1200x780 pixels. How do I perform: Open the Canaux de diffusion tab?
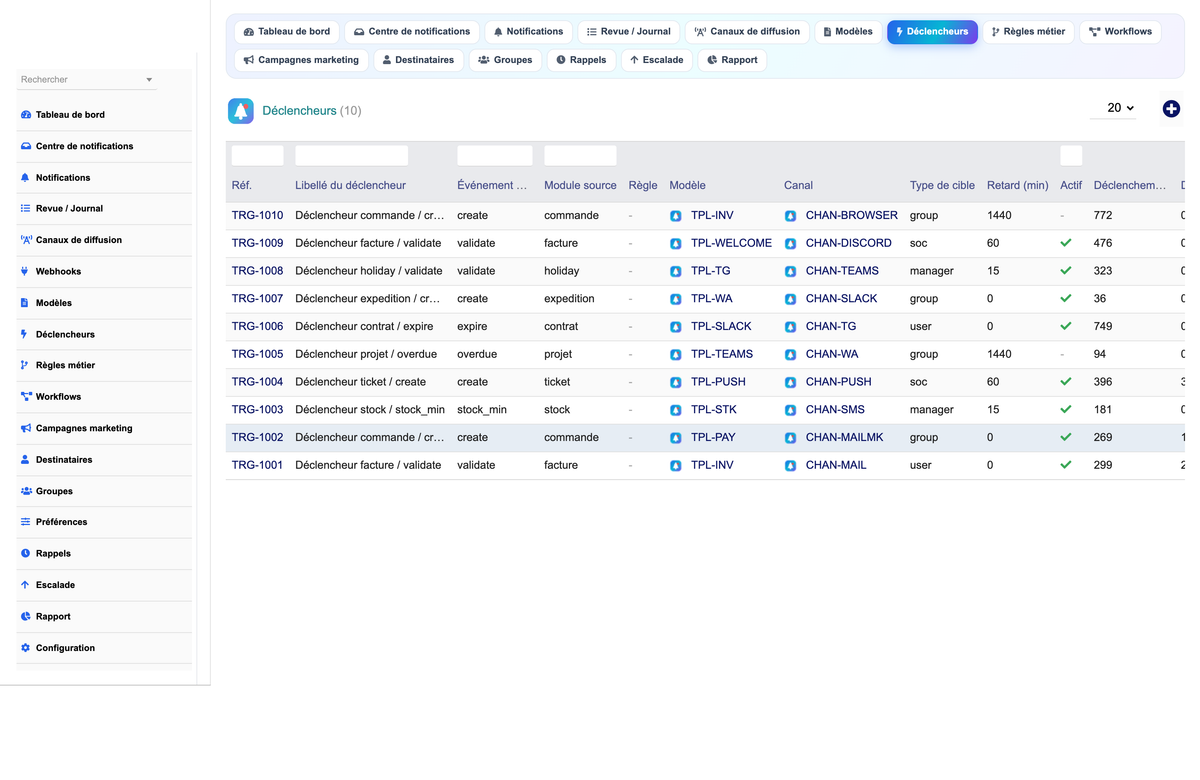[747, 32]
